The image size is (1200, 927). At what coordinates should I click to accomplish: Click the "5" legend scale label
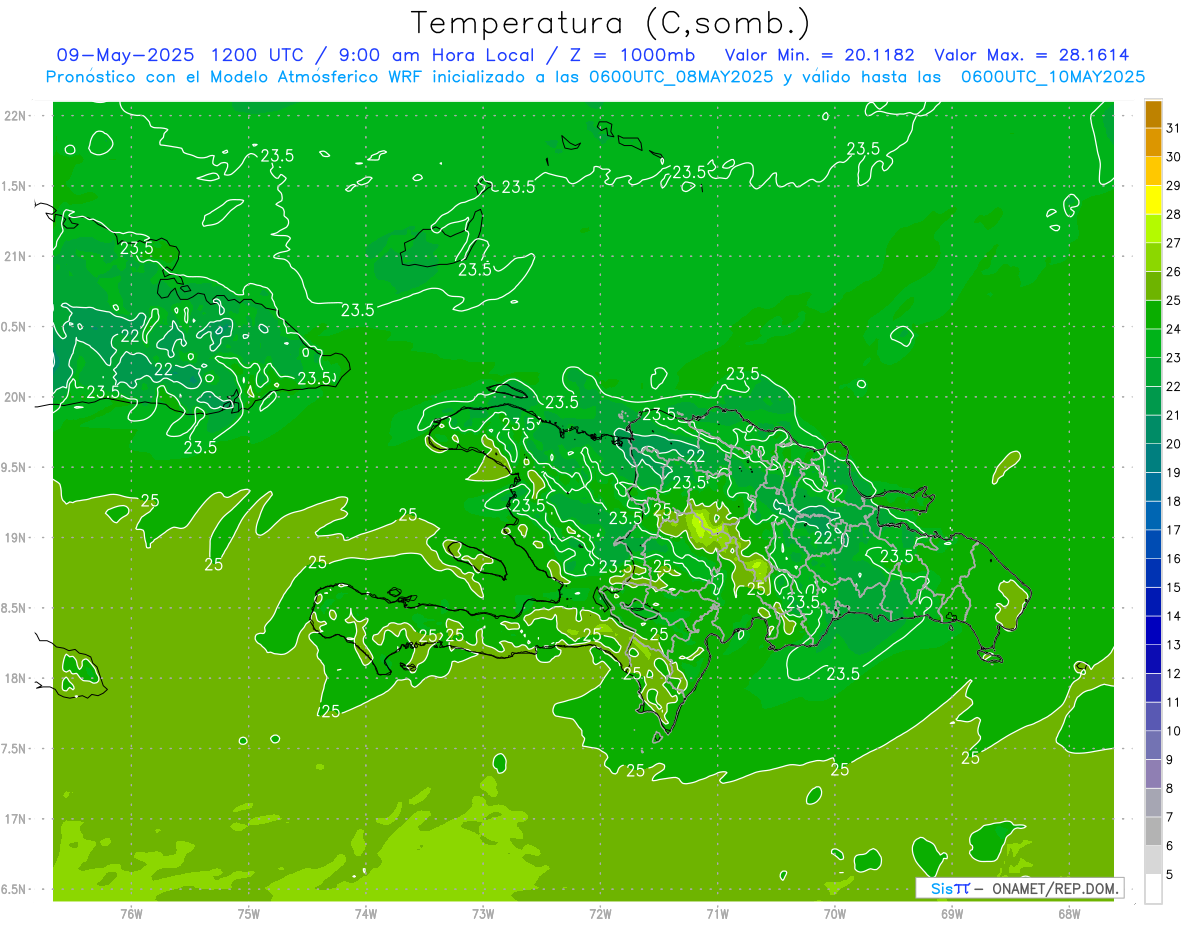coord(1169,875)
